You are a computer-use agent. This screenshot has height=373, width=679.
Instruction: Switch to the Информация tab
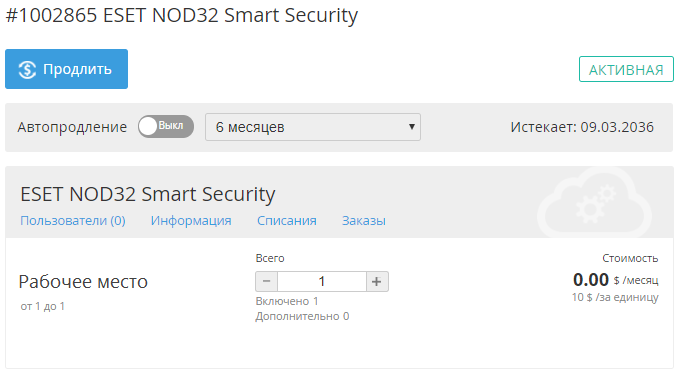[191, 221]
